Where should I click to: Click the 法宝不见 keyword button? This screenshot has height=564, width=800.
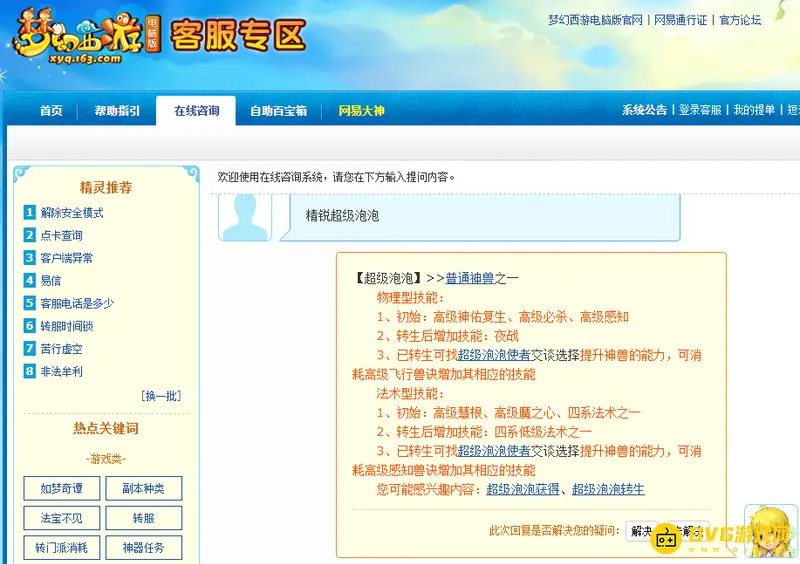point(61,518)
